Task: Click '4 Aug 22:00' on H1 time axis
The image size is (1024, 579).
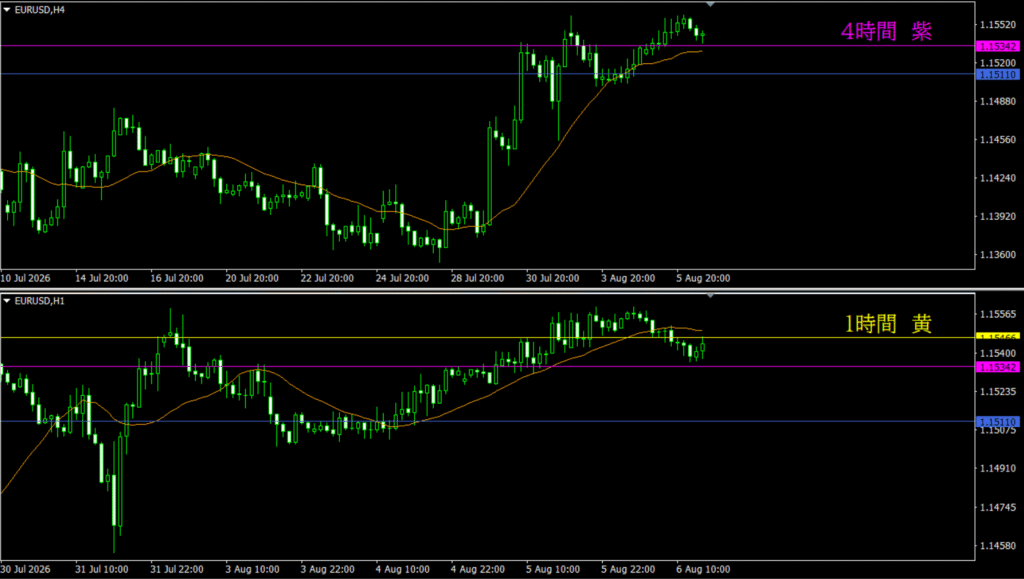Action: (x=477, y=569)
